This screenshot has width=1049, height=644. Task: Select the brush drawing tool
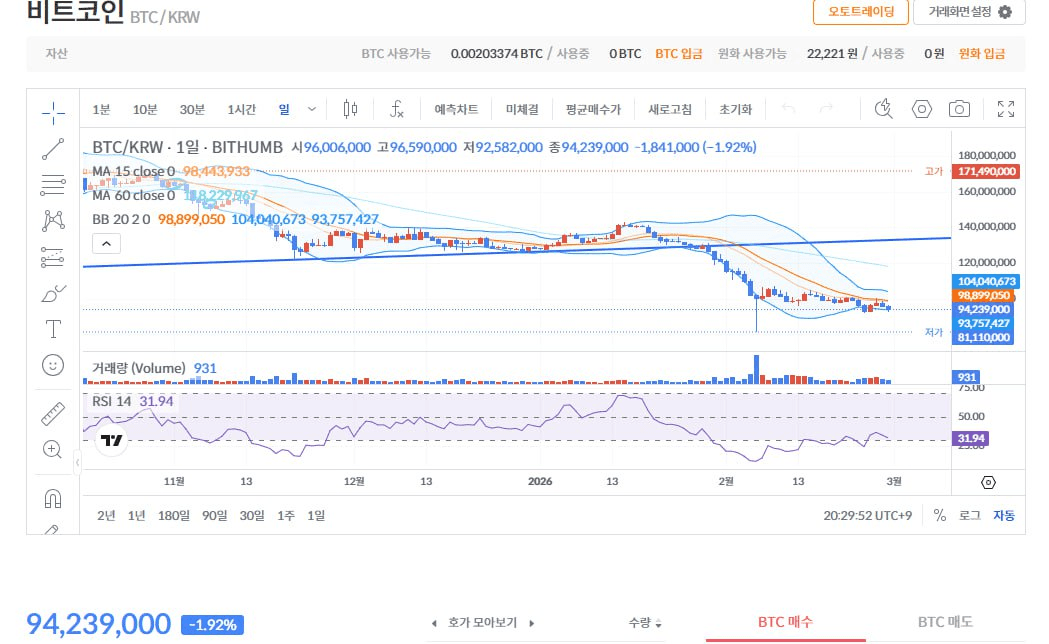tap(53, 293)
